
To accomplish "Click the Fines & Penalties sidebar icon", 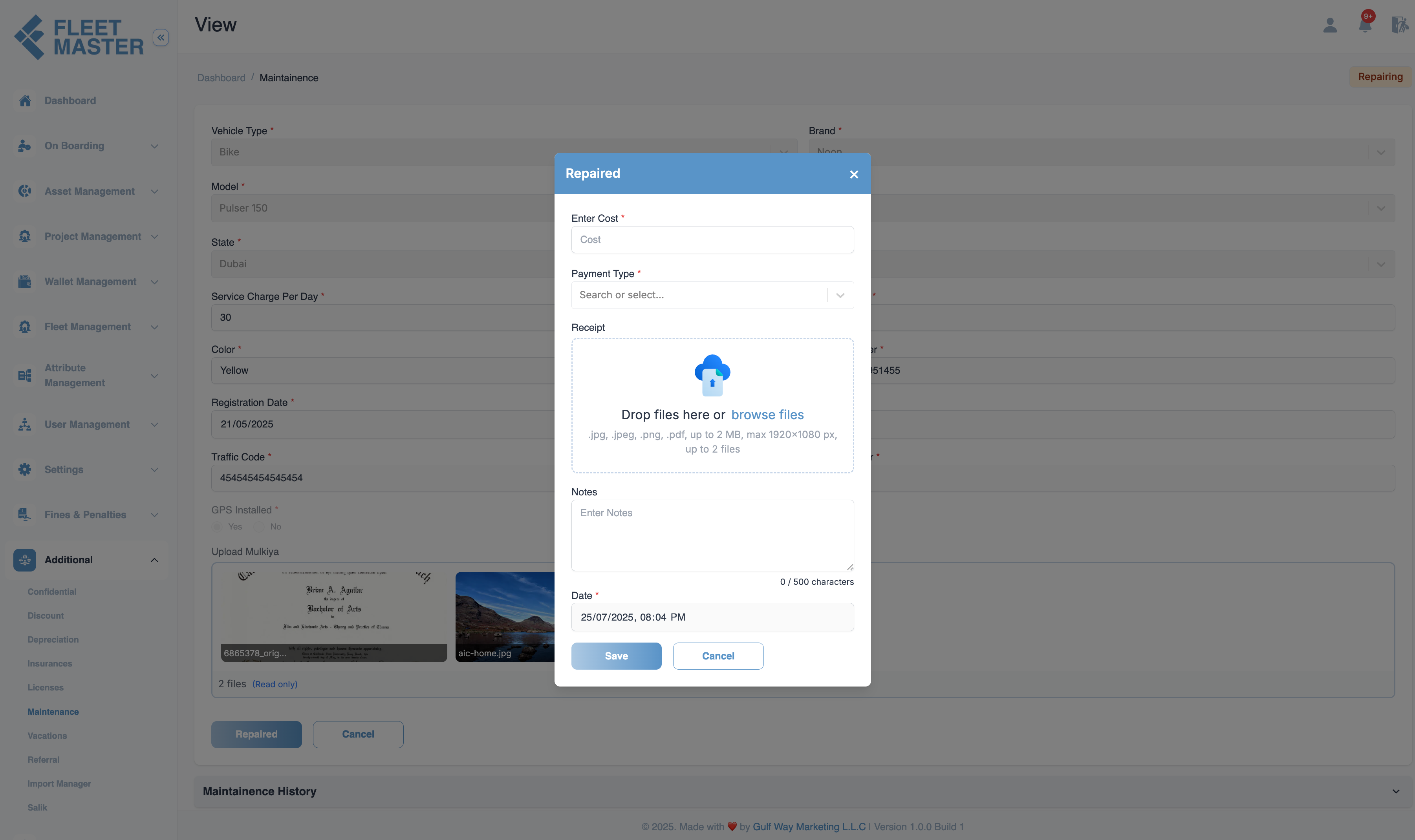I will 24,515.
